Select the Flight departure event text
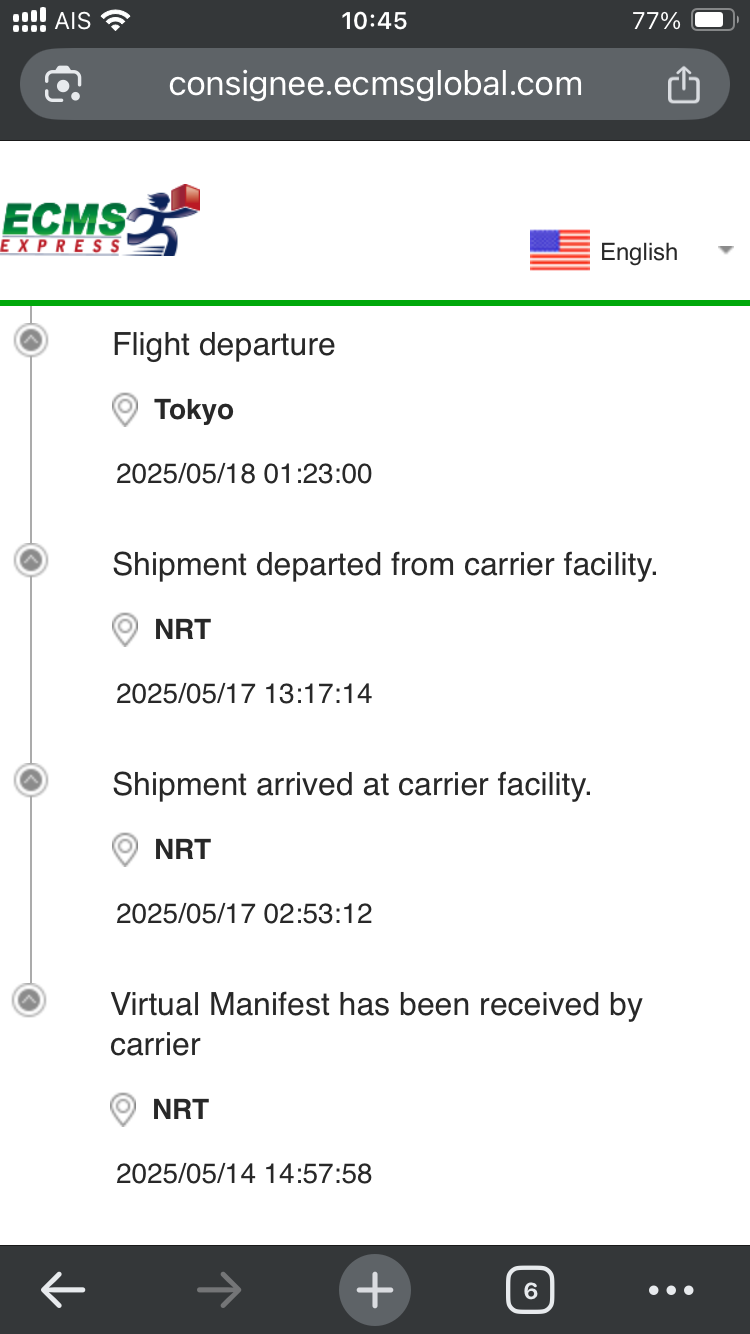The height and width of the screenshot is (1334, 750). tap(224, 345)
